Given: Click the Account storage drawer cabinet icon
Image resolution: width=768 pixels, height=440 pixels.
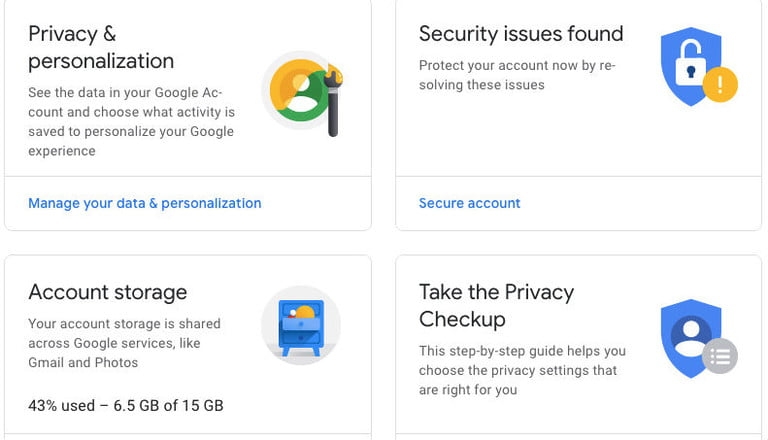Looking at the screenshot, I should point(301,326).
